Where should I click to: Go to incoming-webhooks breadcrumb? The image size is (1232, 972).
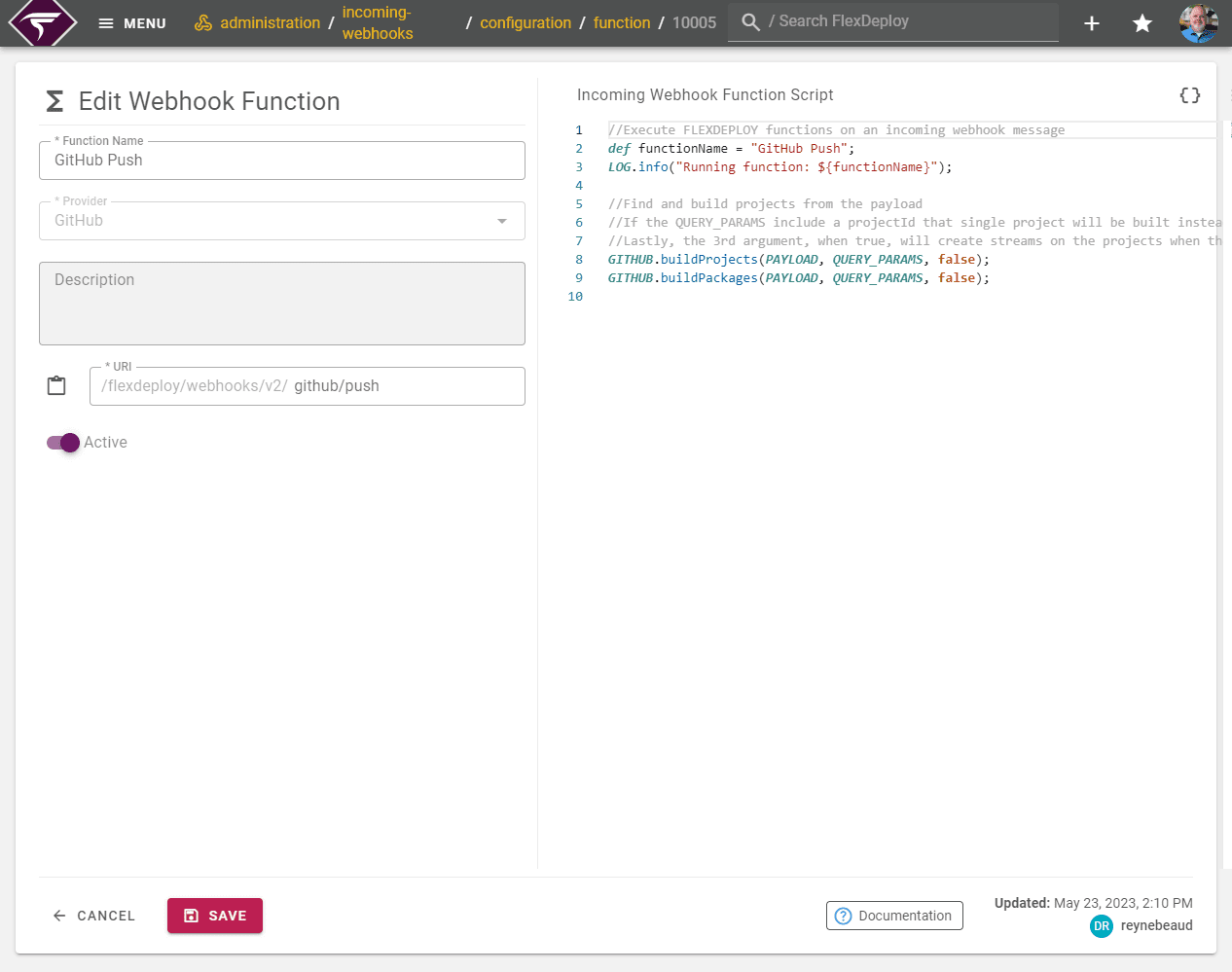(378, 23)
